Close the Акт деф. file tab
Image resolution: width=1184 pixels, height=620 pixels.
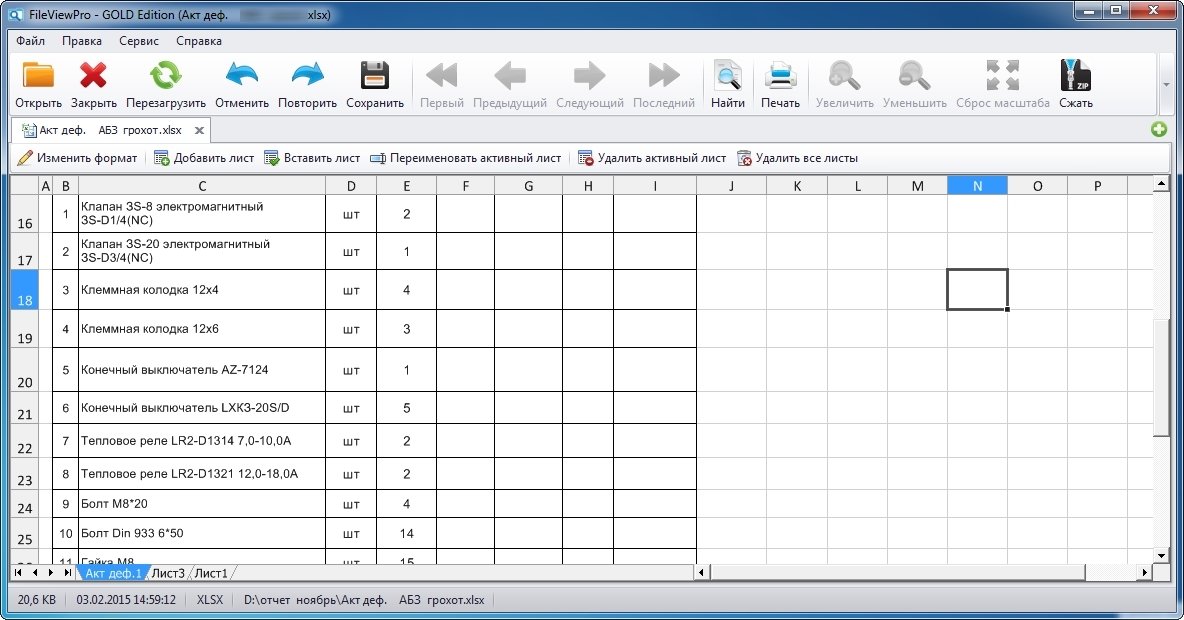tap(200, 130)
